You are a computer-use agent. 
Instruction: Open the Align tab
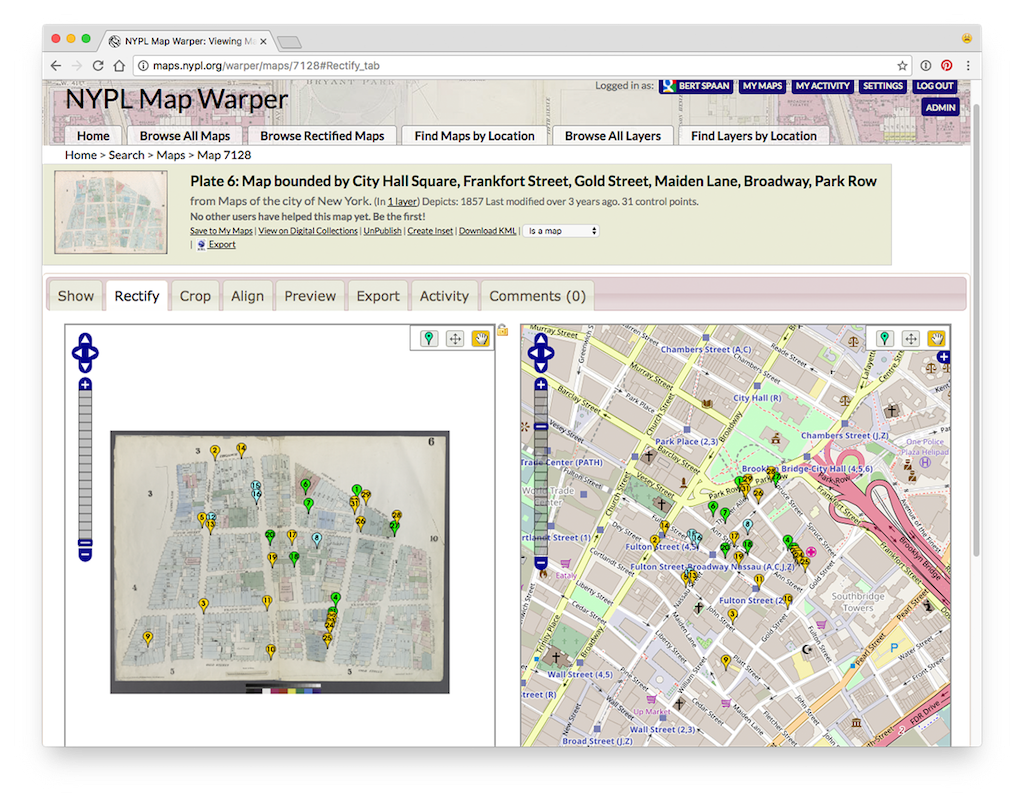click(x=248, y=296)
